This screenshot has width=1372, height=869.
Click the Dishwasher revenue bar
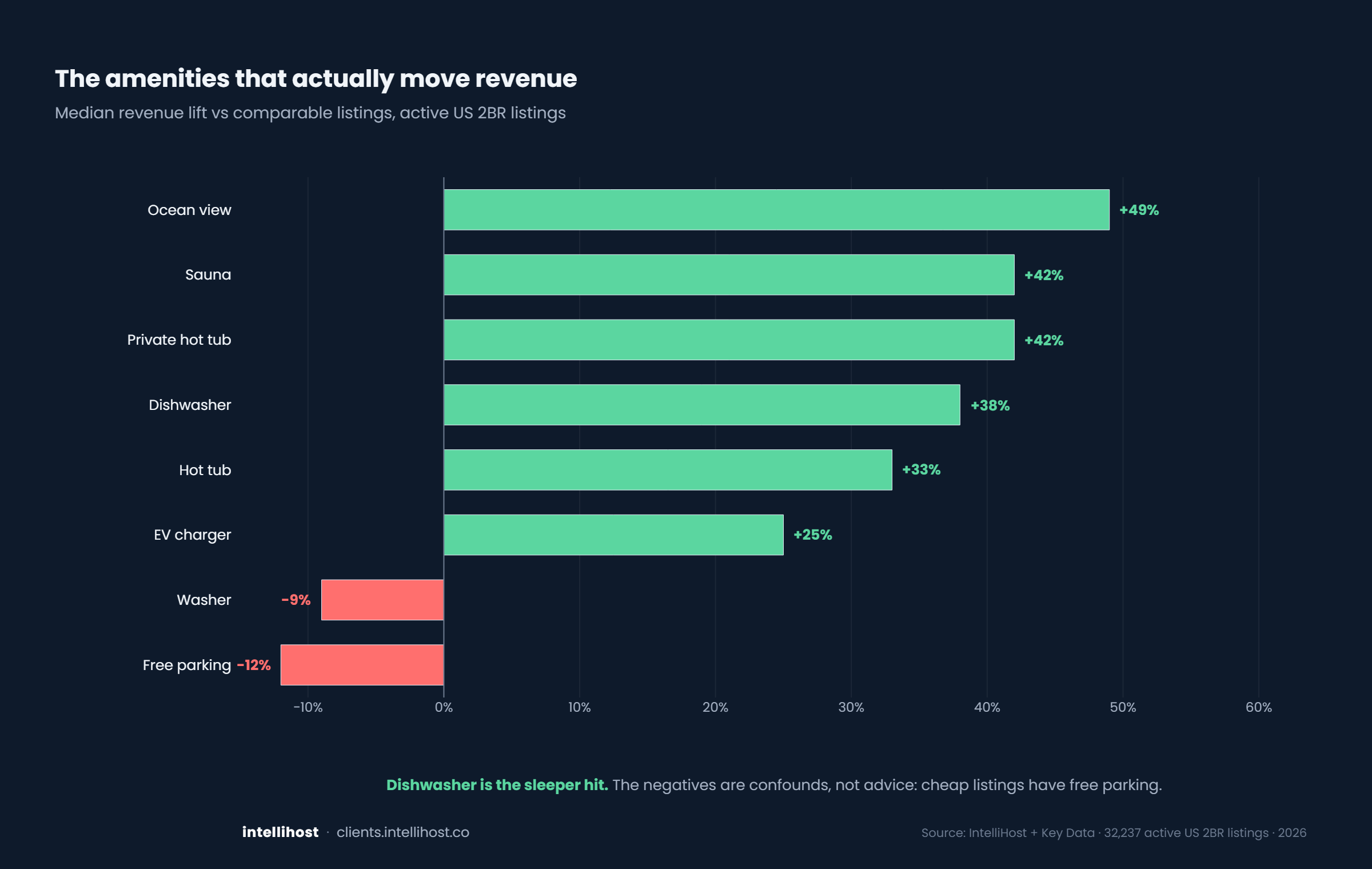pyautogui.click(x=702, y=405)
